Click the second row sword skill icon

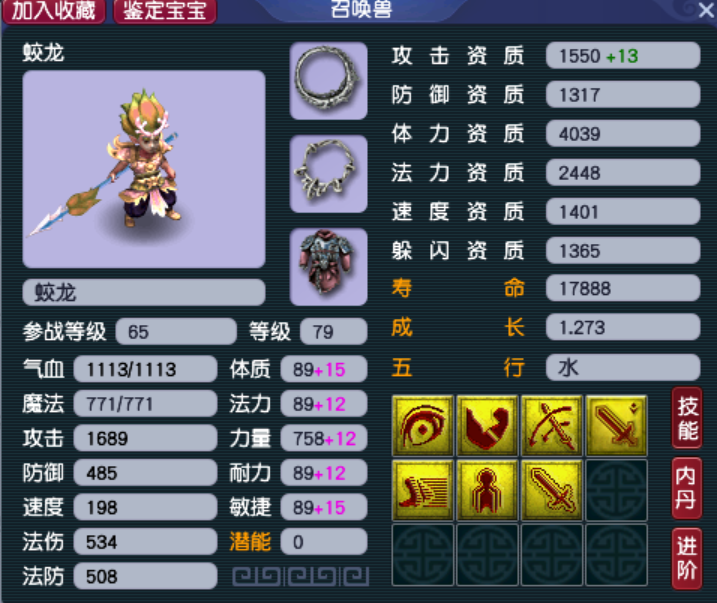[551, 490]
